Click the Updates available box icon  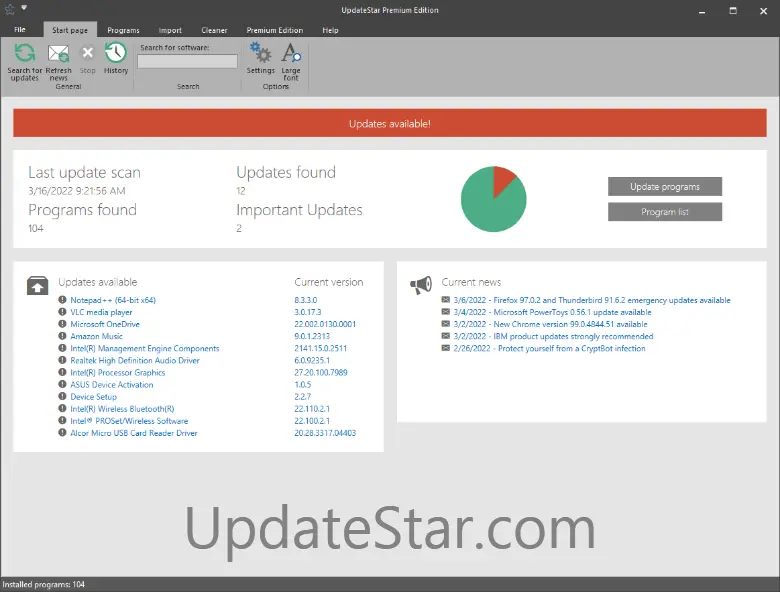[37, 285]
